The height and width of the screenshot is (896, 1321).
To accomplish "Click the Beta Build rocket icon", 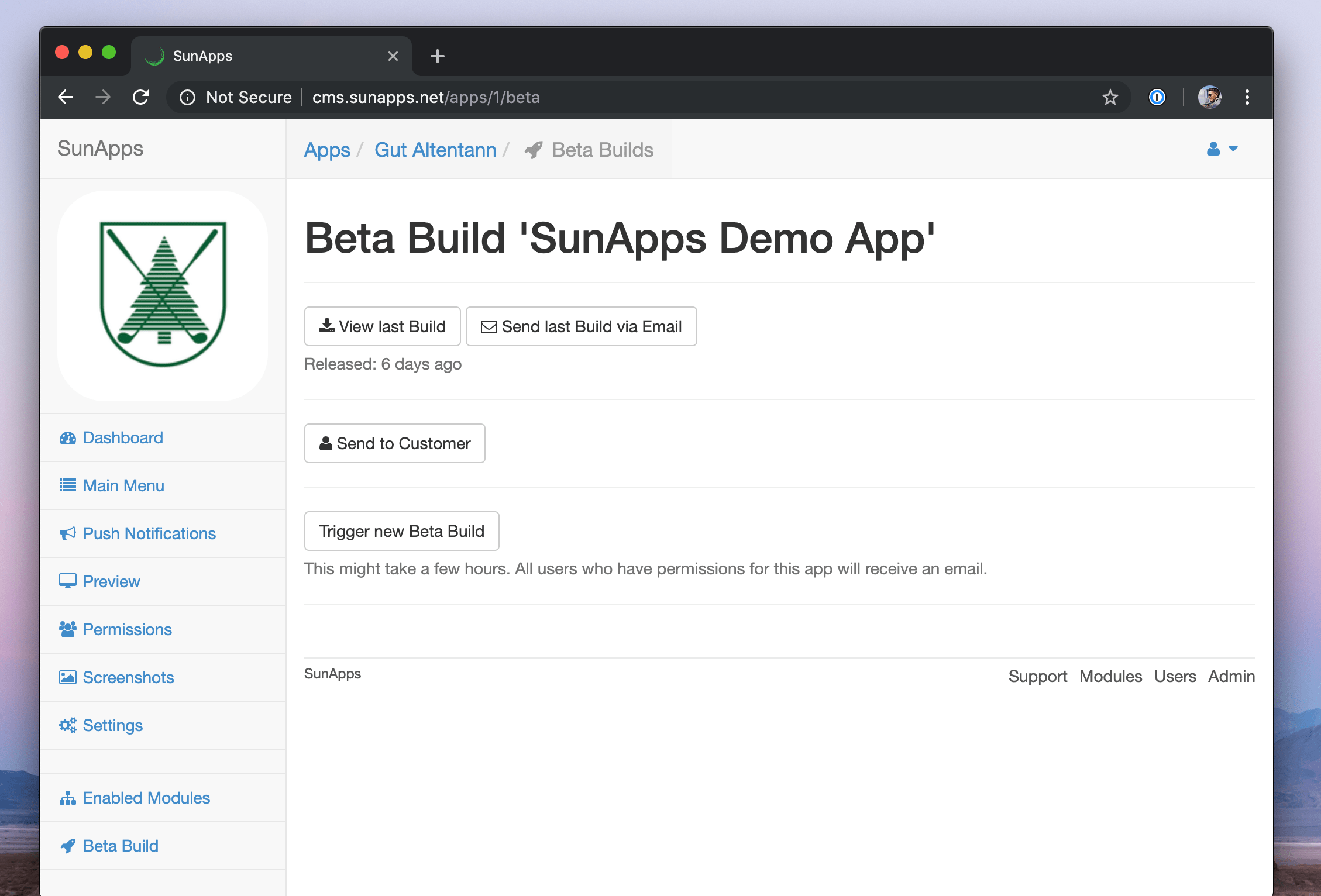I will (68, 846).
